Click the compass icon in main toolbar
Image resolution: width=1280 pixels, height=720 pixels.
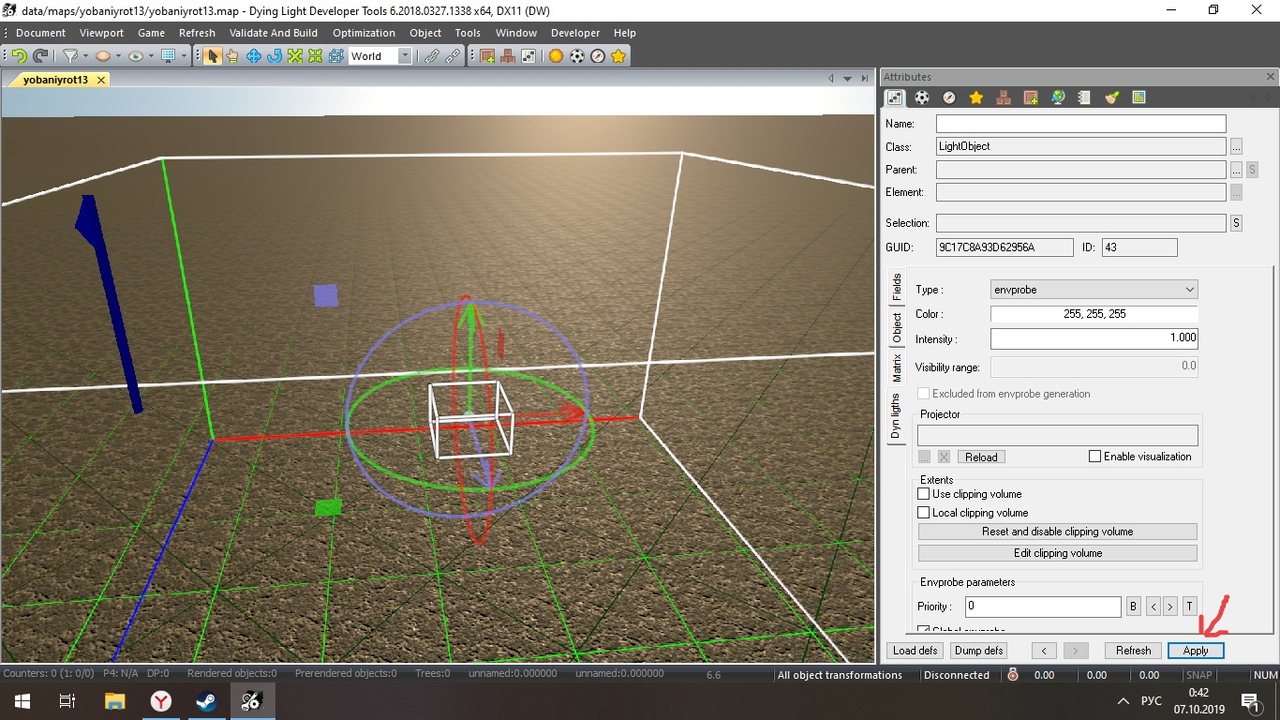(x=598, y=56)
